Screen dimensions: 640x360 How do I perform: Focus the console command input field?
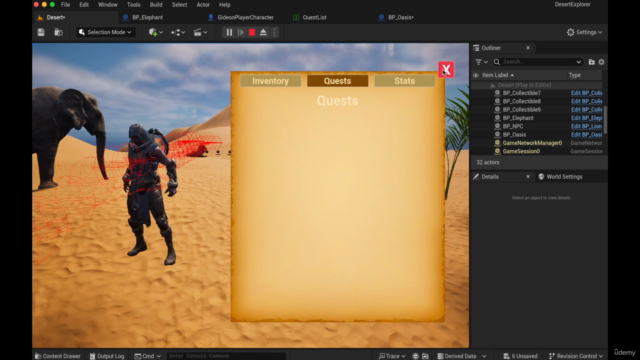click(226, 356)
